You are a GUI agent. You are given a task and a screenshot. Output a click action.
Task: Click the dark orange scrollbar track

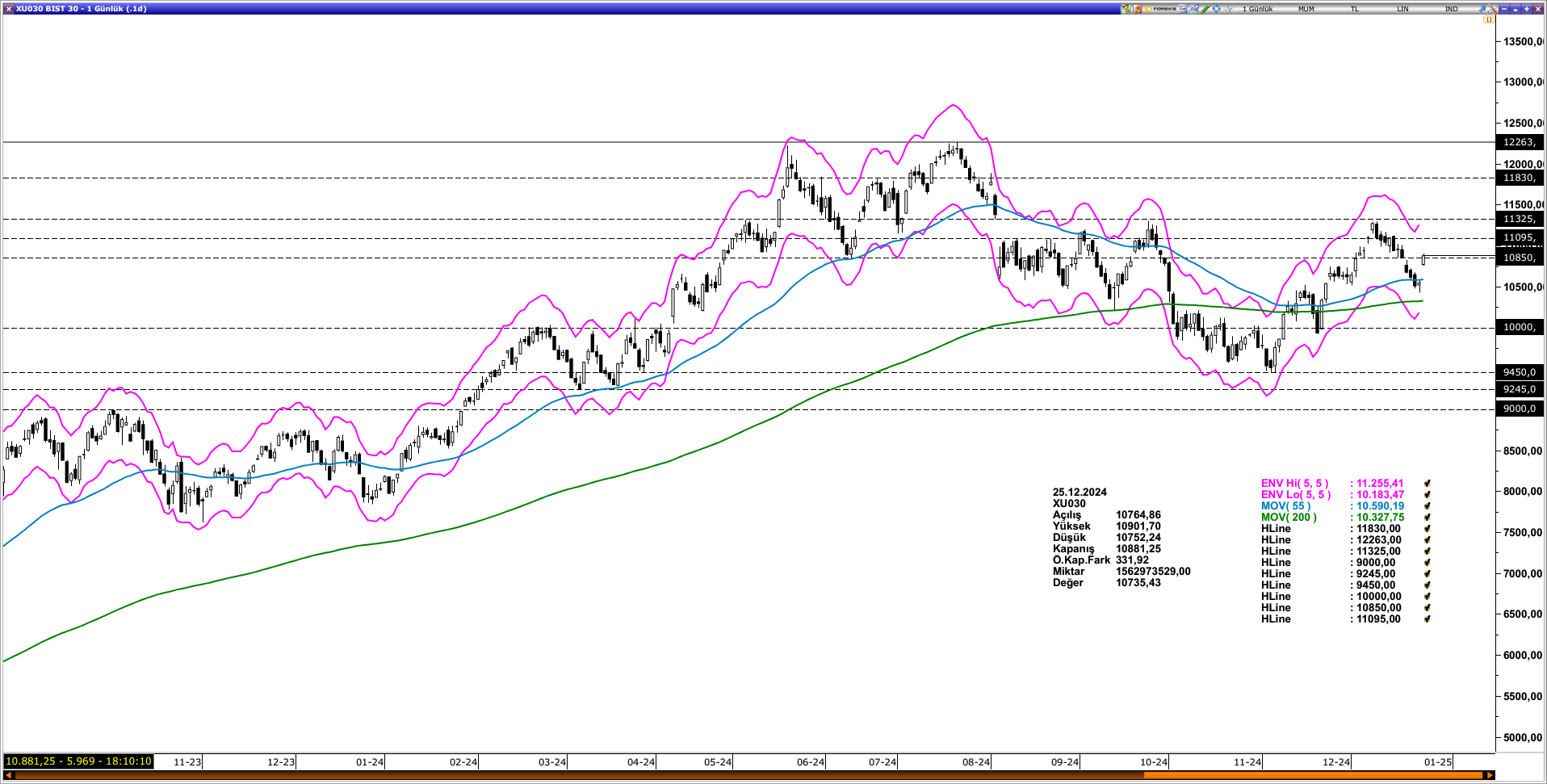click(x=580, y=775)
